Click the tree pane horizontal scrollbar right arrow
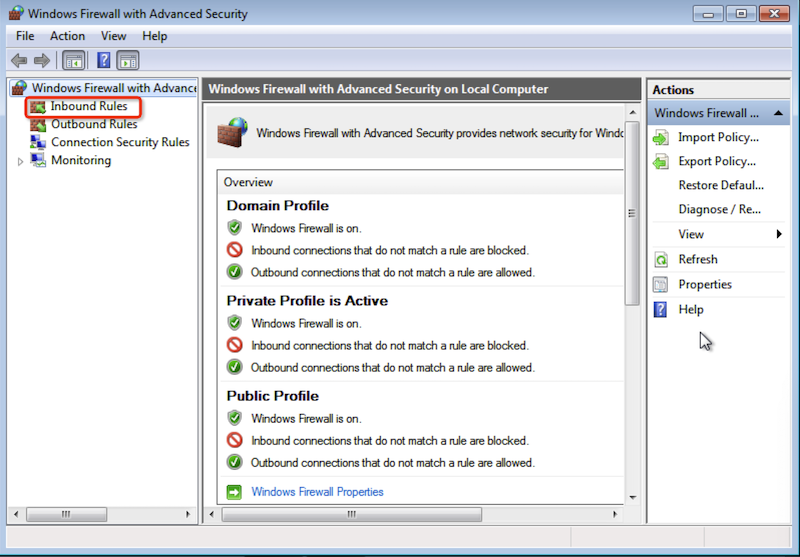The height and width of the screenshot is (557, 800). [188, 514]
